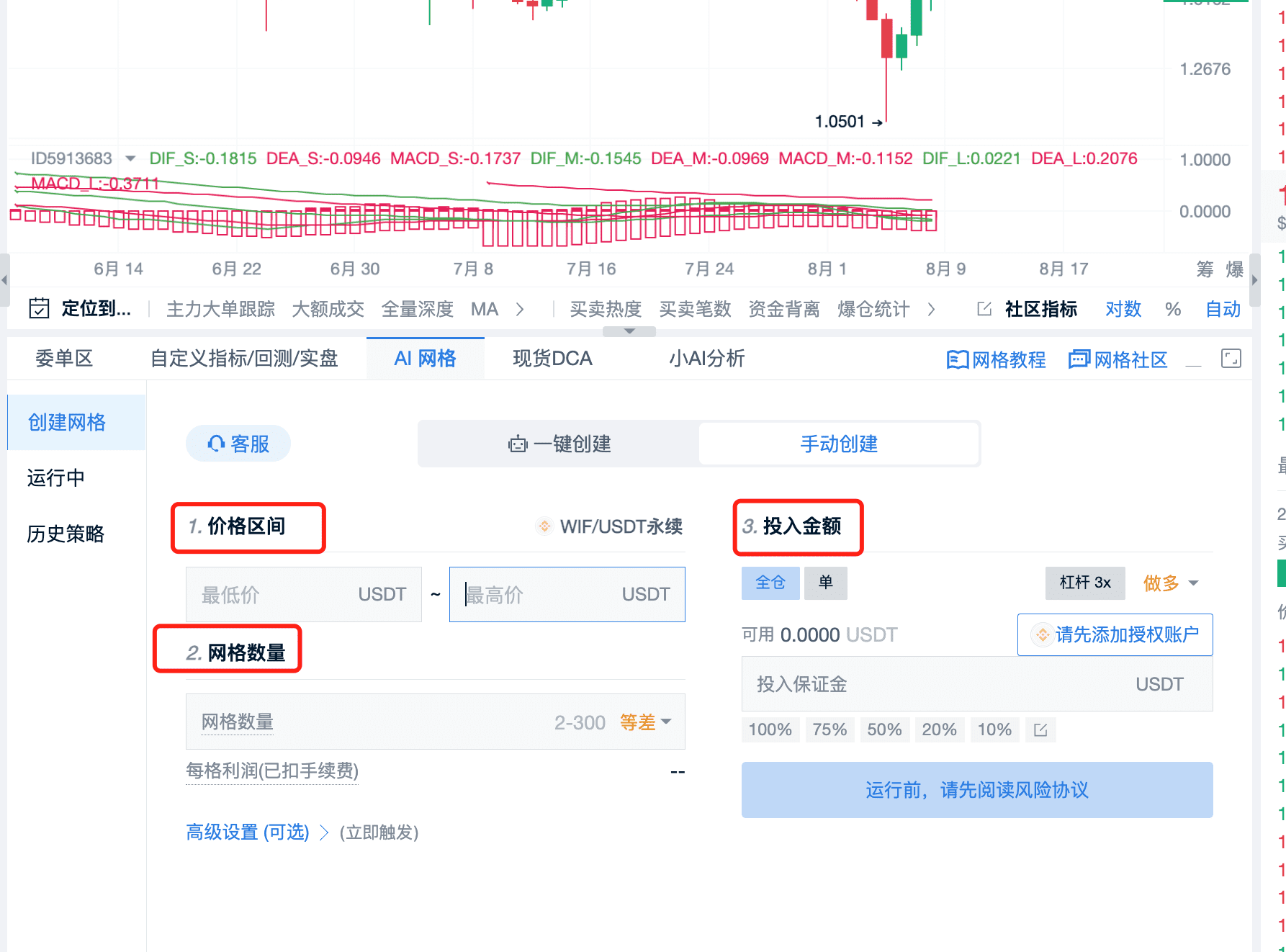
Task: Enable 买卖笔数 indicator
Action: tap(695, 309)
